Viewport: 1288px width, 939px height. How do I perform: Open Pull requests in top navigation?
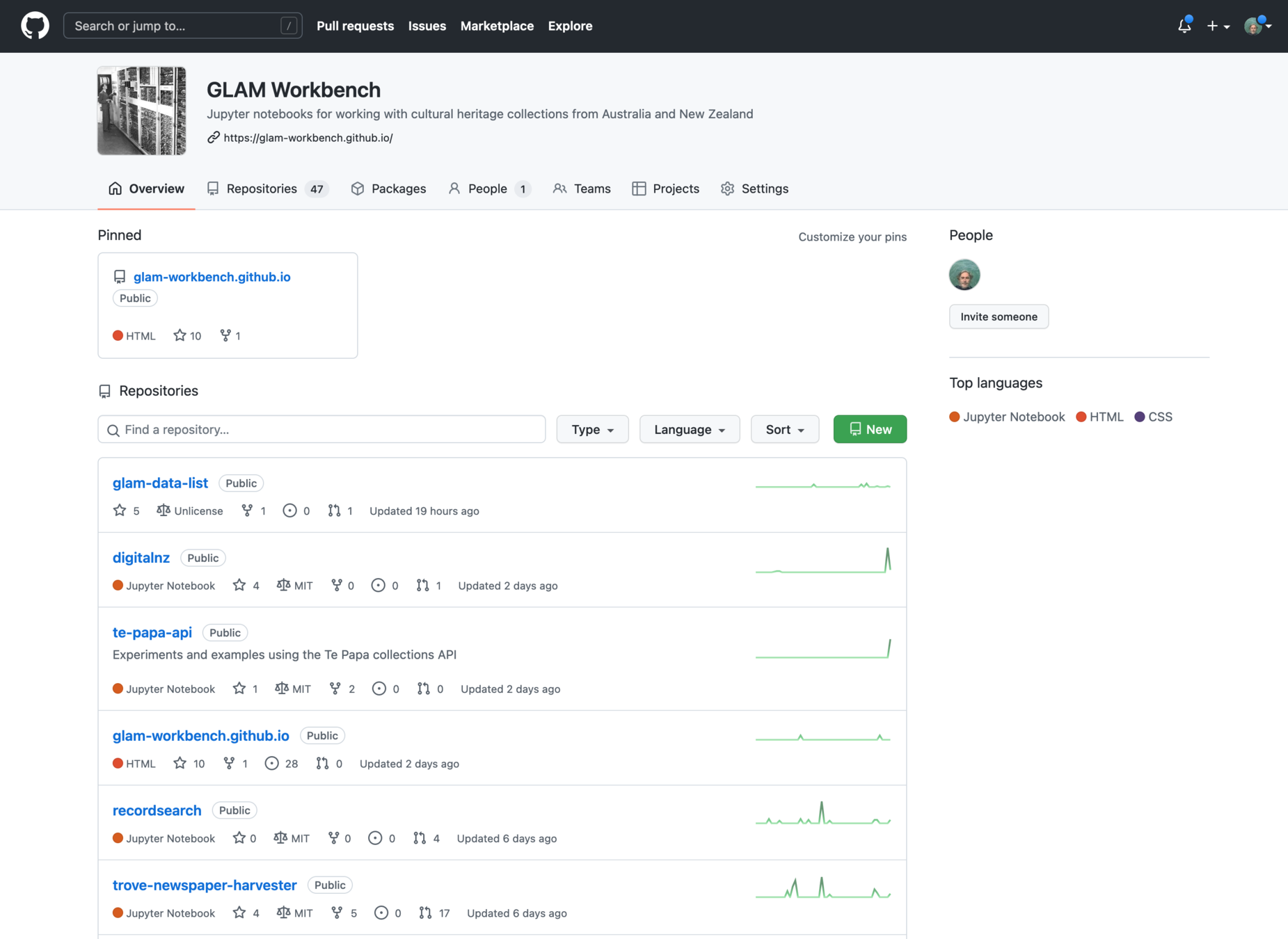pos(355,26)
